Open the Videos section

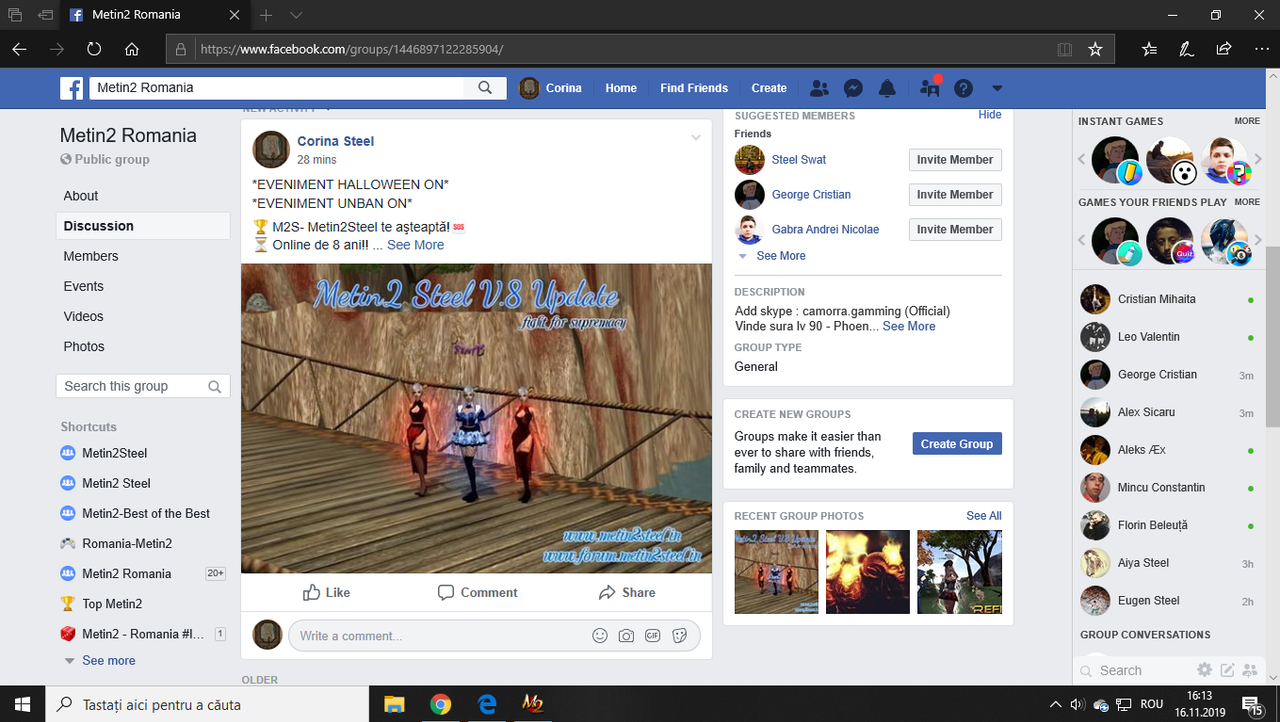pos(84,316)
